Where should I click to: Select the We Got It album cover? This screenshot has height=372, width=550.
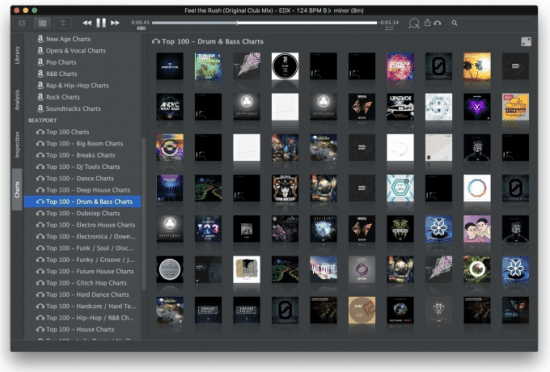(323, 269)
